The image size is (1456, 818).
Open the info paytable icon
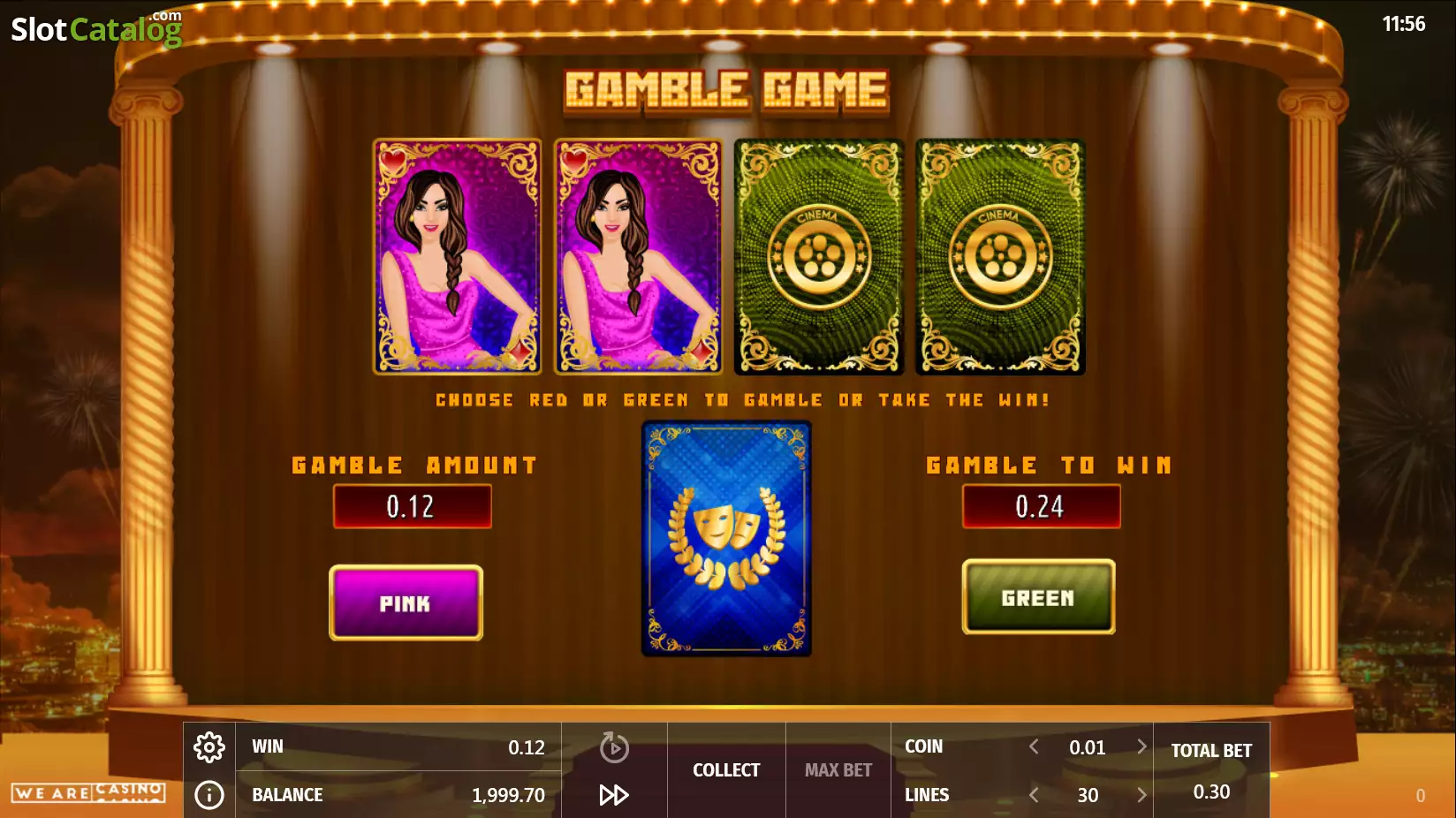tap(209, 795)
